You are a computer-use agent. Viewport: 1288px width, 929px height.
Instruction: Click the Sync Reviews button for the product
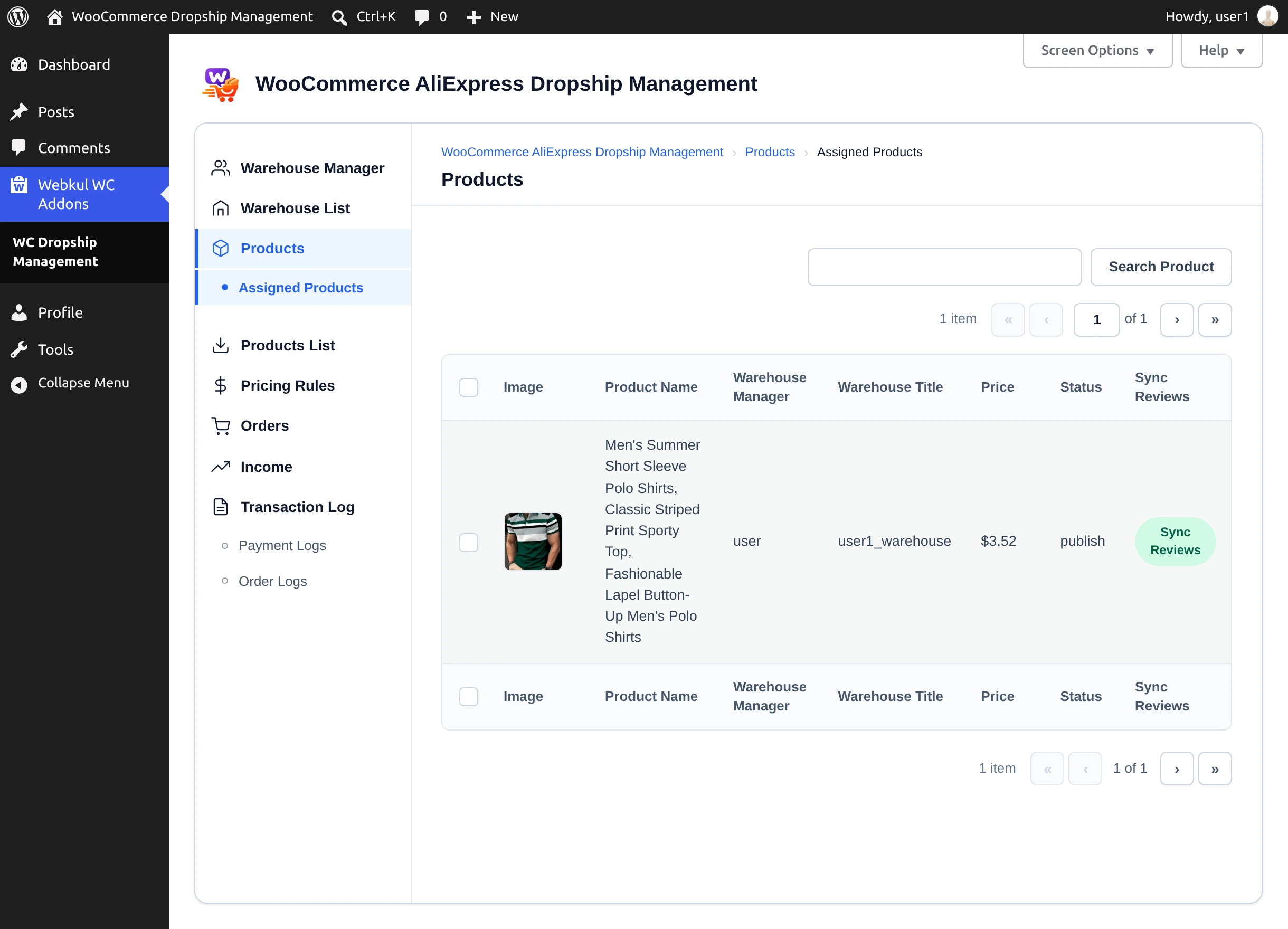click(x=1175, y=541)
